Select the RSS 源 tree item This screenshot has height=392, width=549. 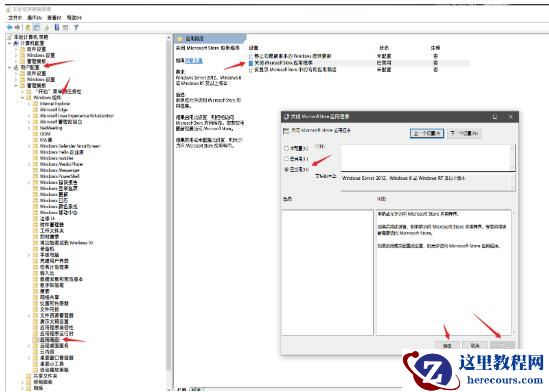coord(46,140)
